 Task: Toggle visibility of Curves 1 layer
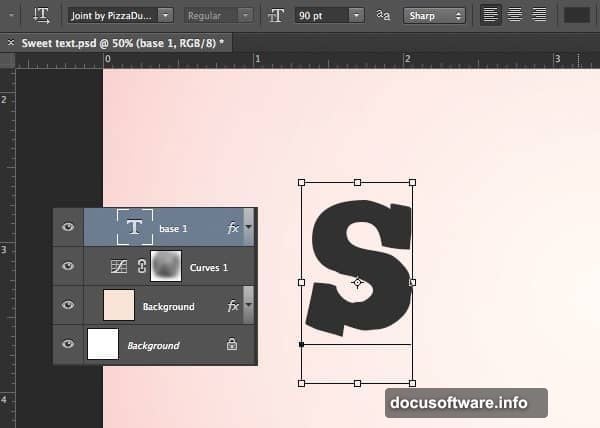click(x=68, y=267)
